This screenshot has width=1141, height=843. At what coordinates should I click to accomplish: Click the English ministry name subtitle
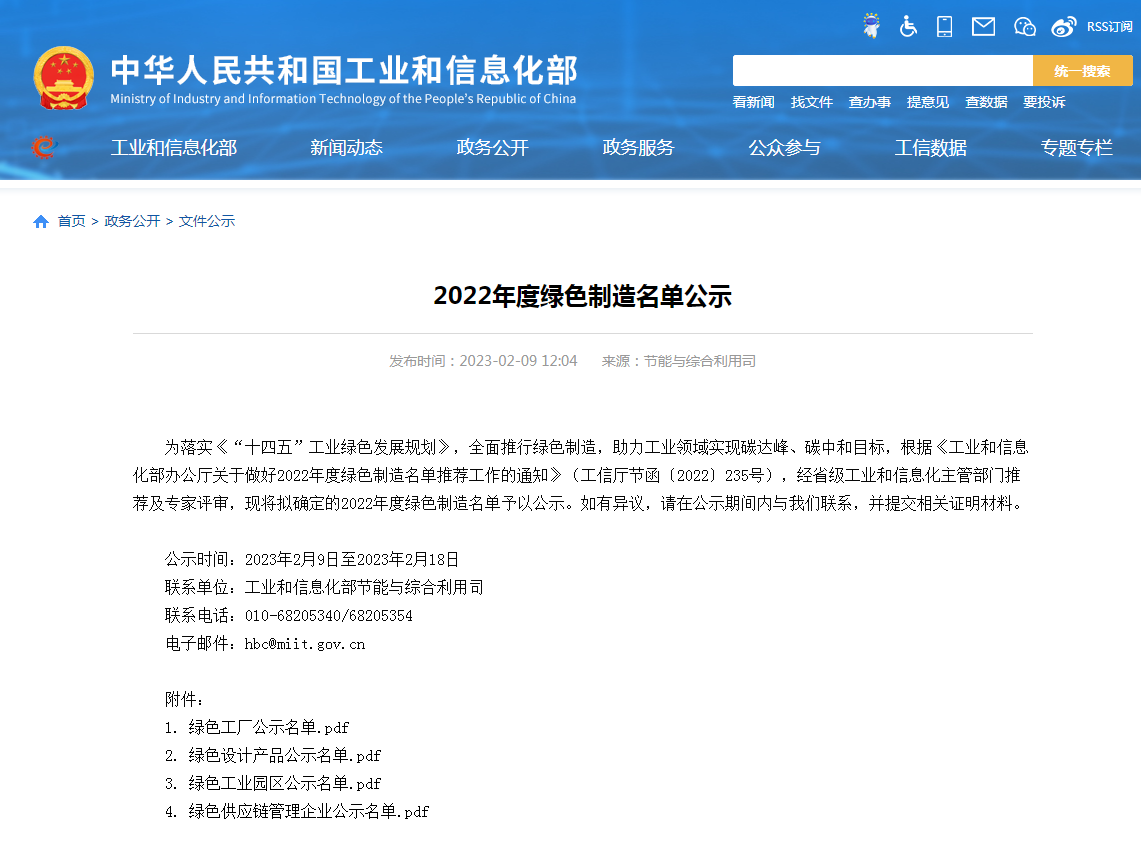click(x=343, y=99)
